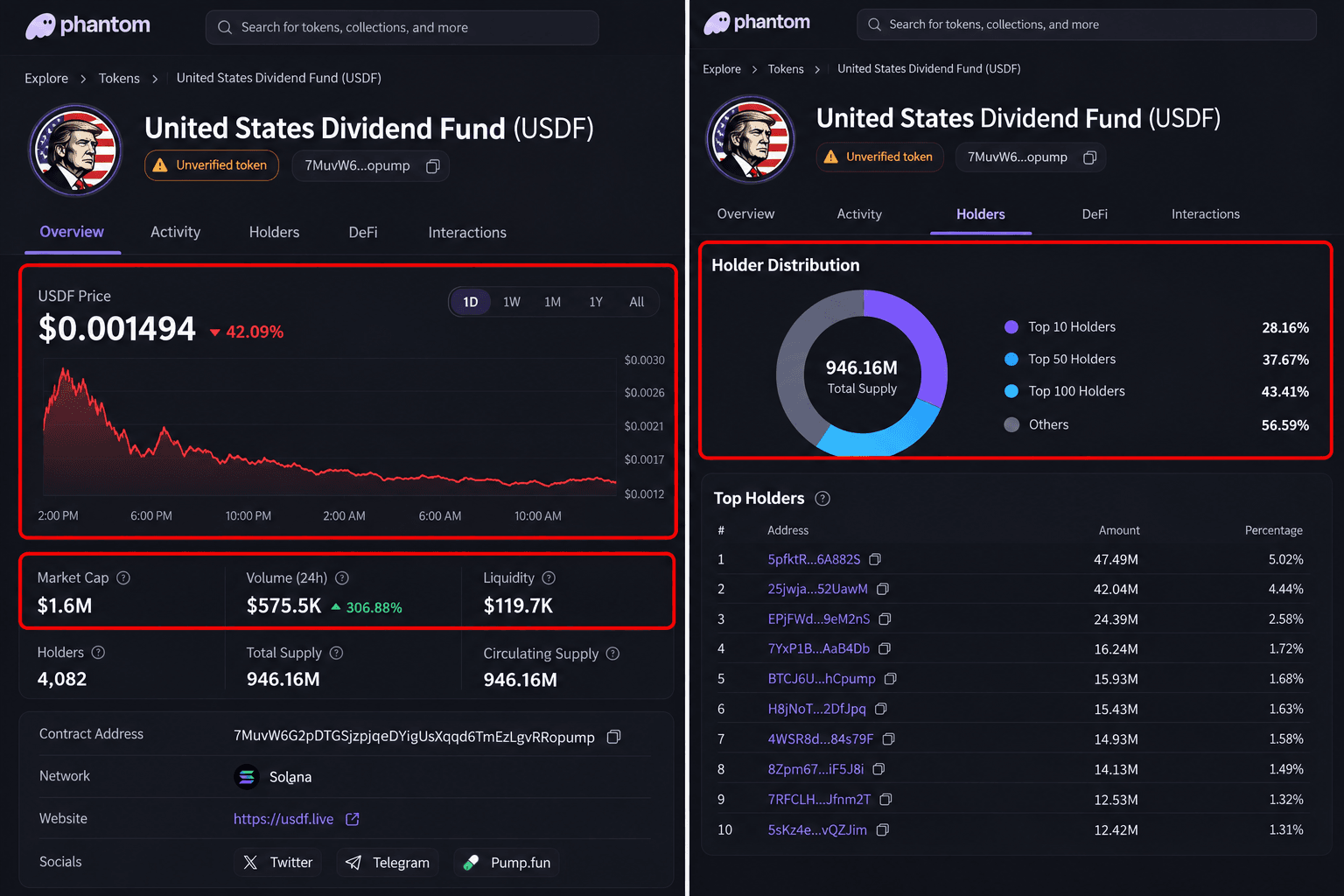Copy short token address in left header
Screen dimensions: 1344x896
click(432, 166)
